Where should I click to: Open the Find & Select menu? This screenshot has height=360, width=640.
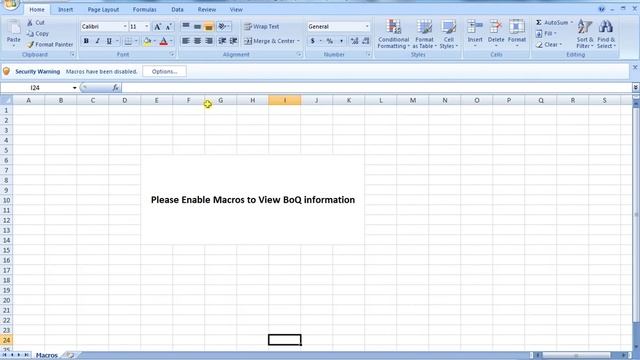tap(606, 34)
